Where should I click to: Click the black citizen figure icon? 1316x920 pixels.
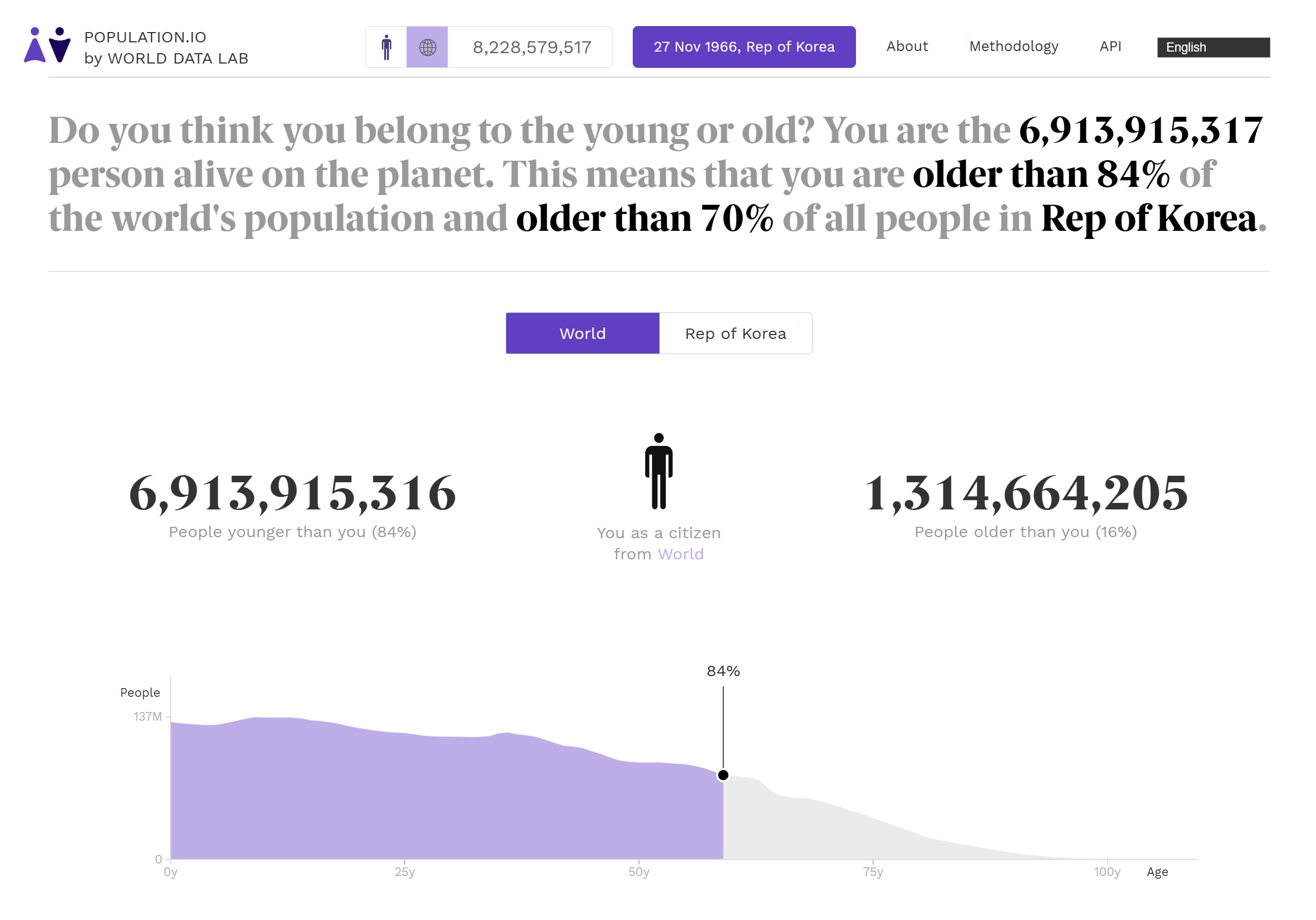tap(659, 471)
